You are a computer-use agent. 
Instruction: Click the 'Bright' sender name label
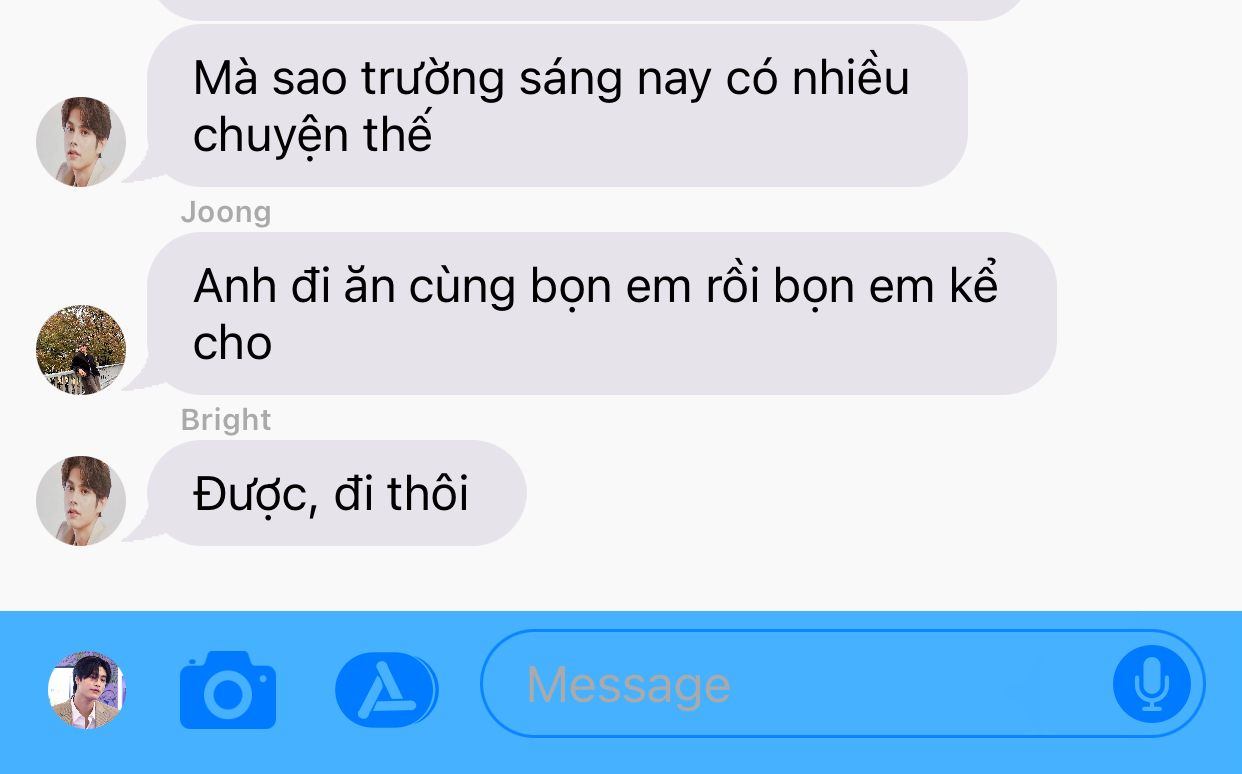226,420
